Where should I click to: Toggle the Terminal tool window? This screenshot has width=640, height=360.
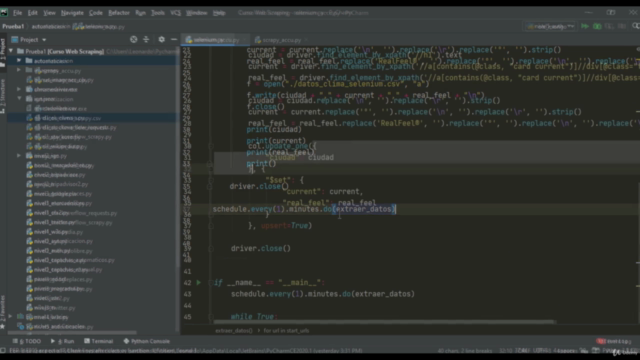pyautogui.click(x=98, y=341)
